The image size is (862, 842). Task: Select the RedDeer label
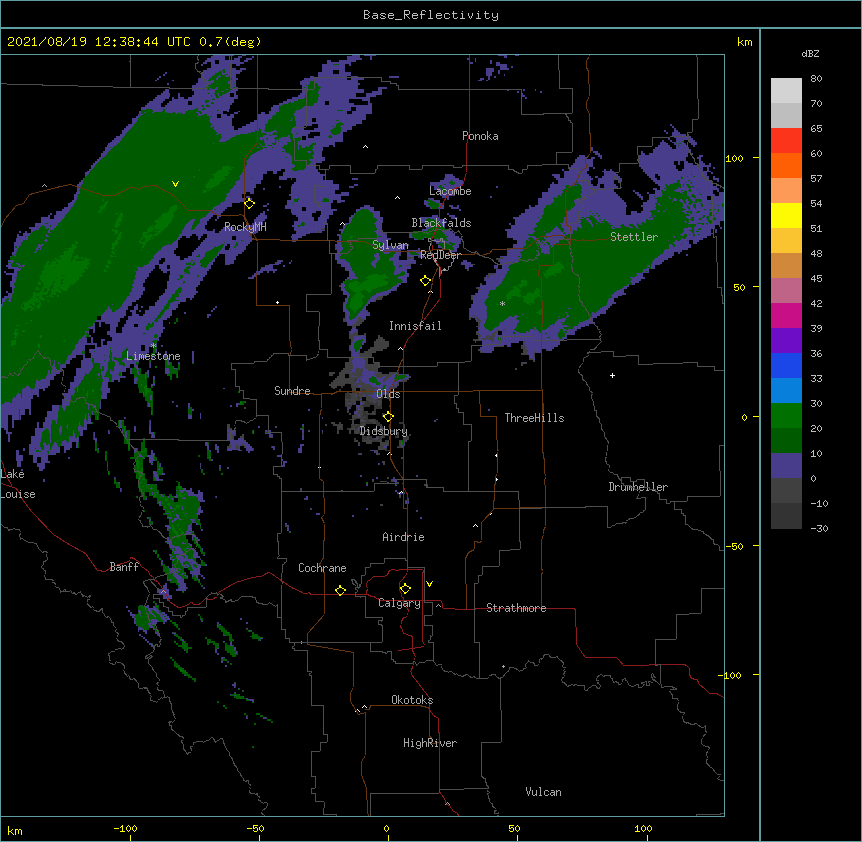440,255
